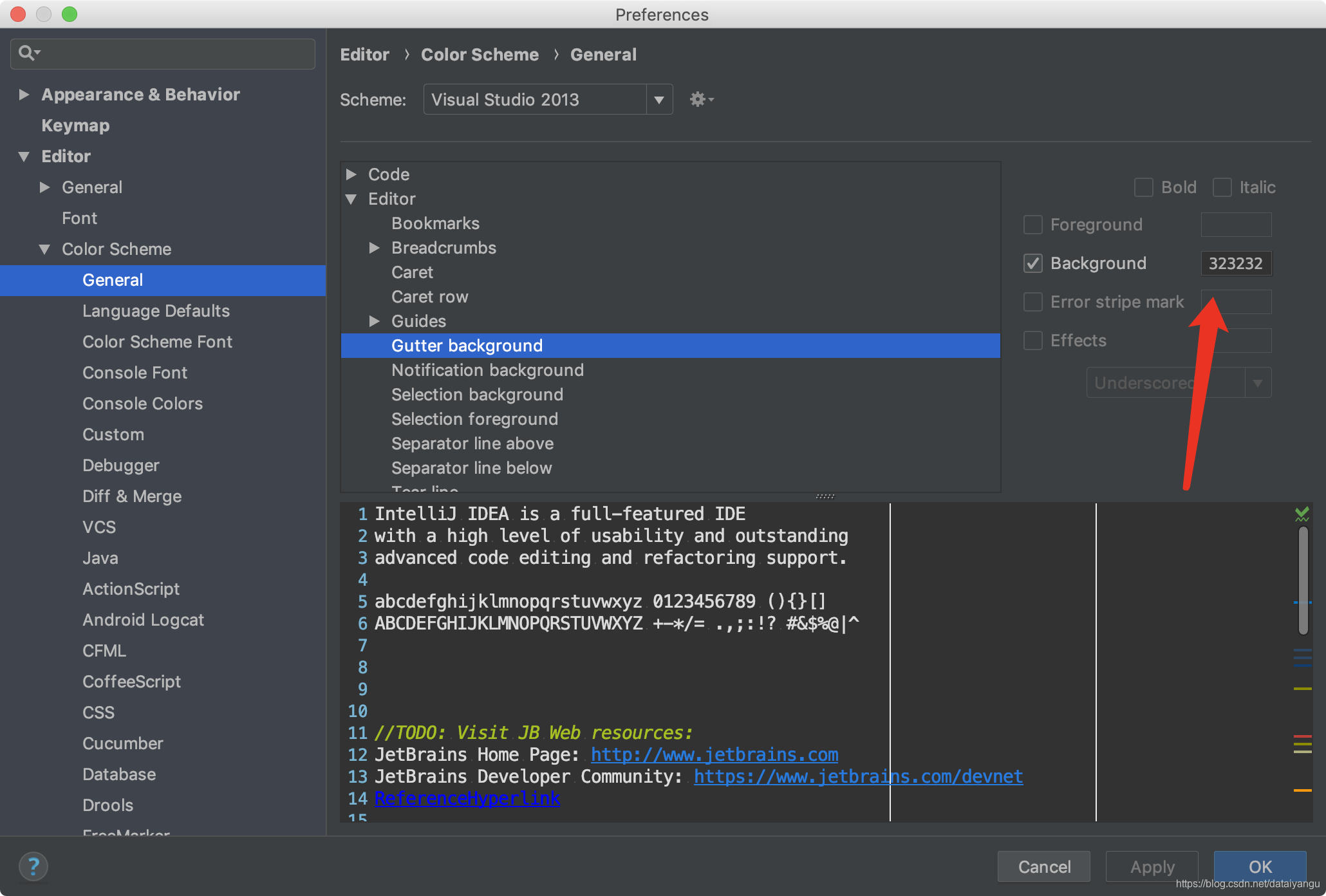Enable the Bold checkbox

[x=1143, y=187]
